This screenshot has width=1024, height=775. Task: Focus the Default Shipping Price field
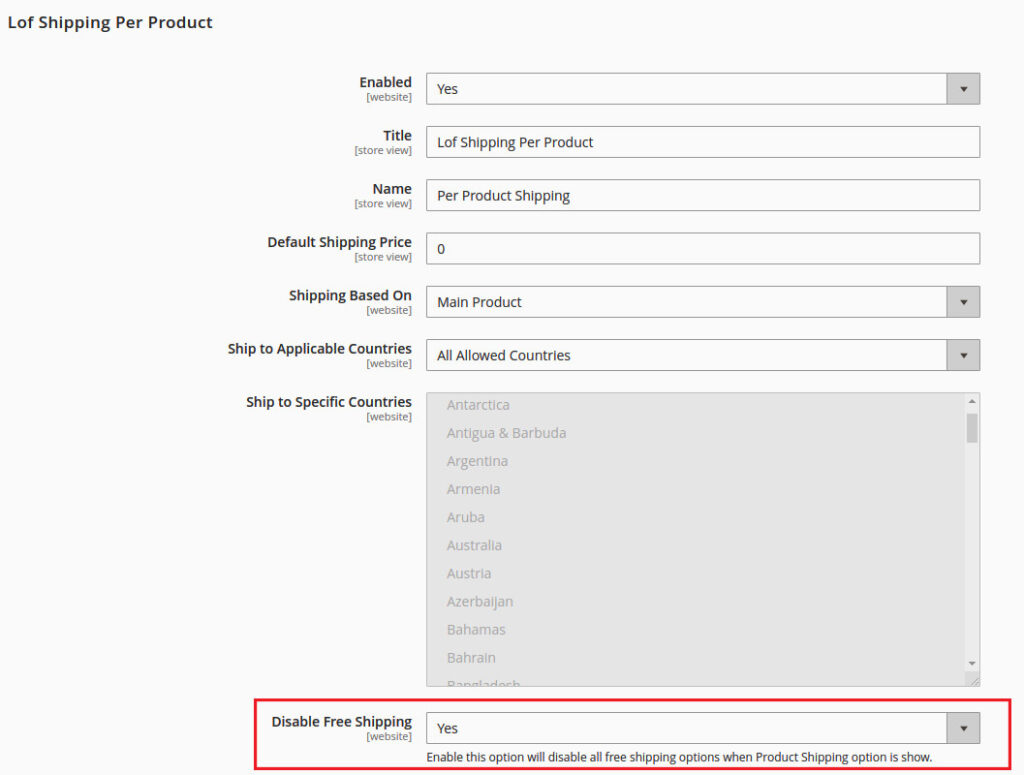(702, 249)
